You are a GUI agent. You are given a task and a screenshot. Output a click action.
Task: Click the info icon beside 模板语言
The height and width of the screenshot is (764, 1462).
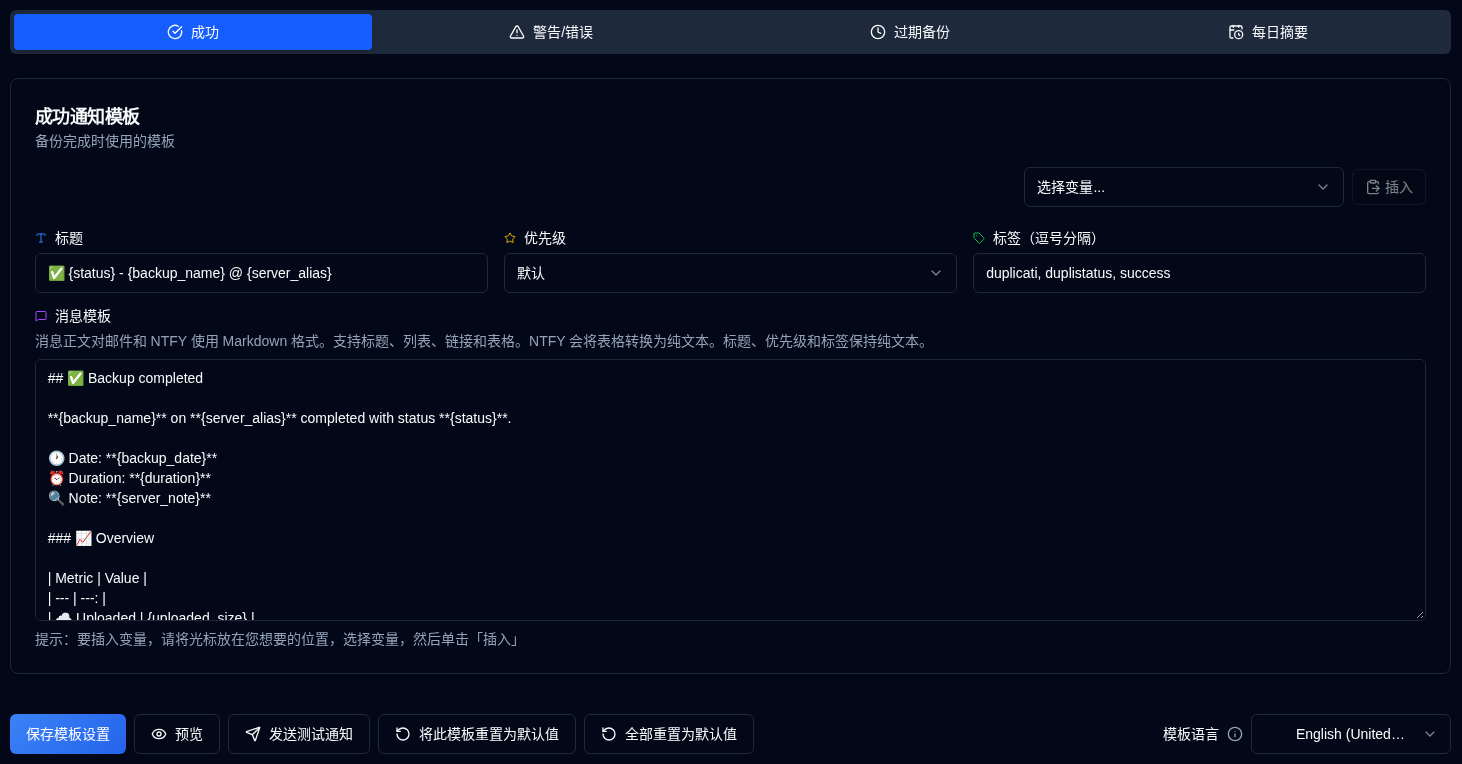tap(1235, 734)
